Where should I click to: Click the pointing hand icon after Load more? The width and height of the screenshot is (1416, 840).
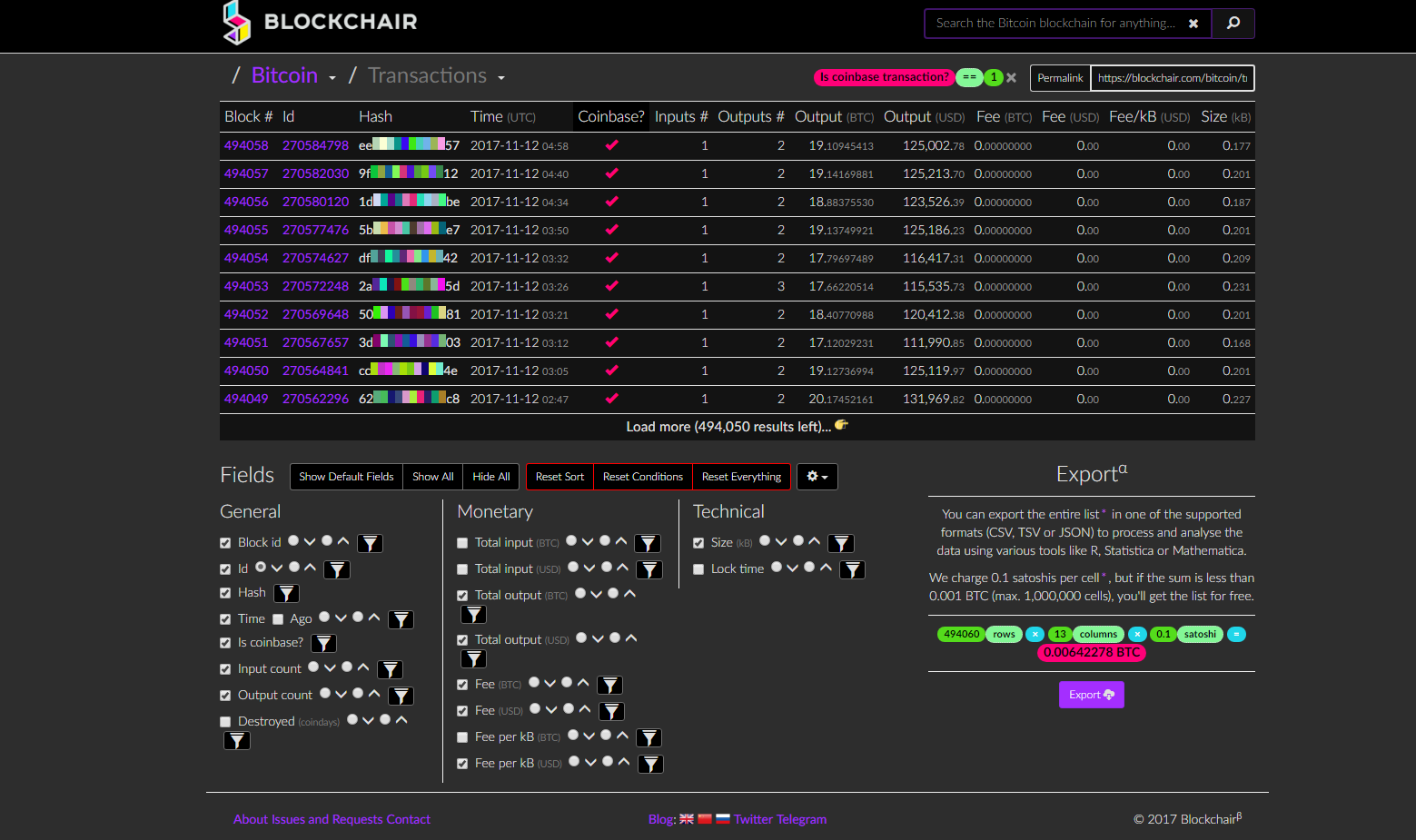click(x=841, y=425)
